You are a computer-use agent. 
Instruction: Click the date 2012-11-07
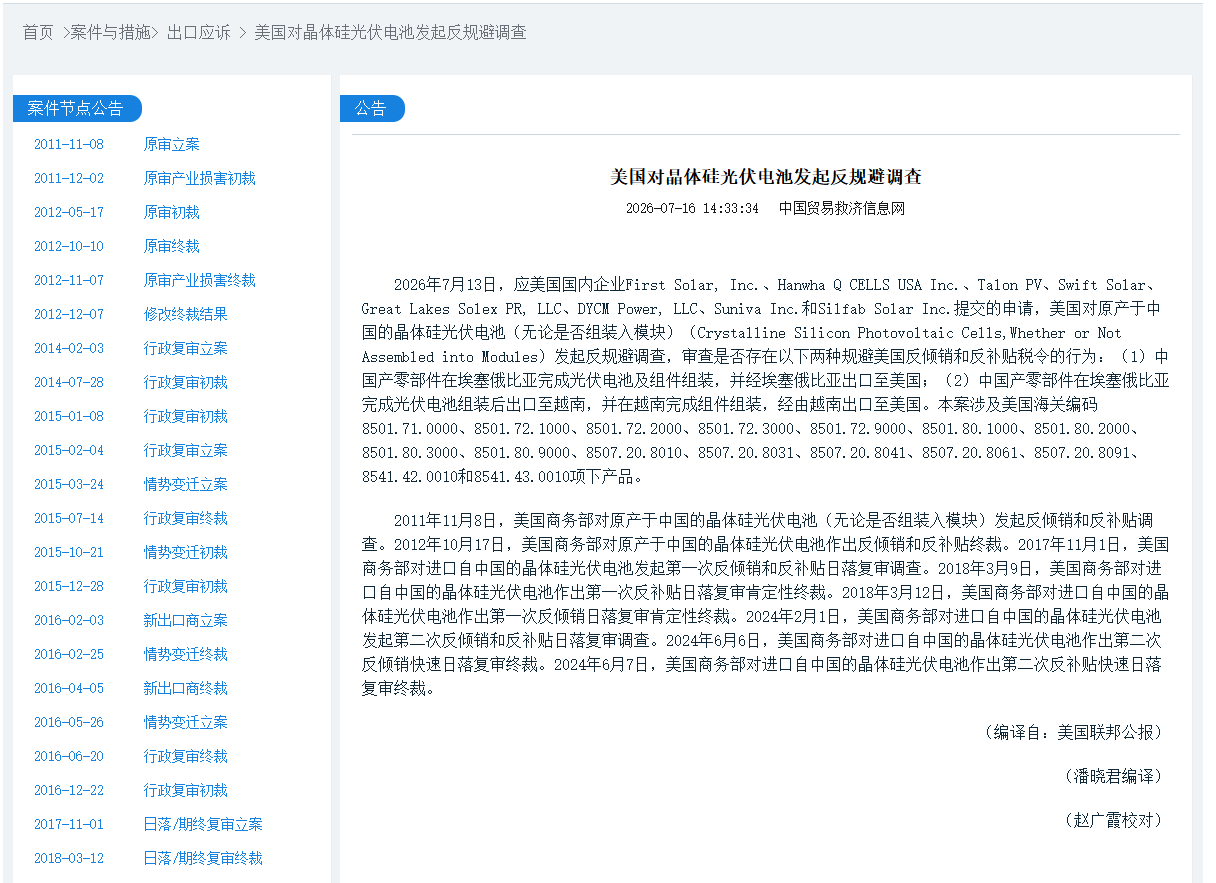[69, 280]
